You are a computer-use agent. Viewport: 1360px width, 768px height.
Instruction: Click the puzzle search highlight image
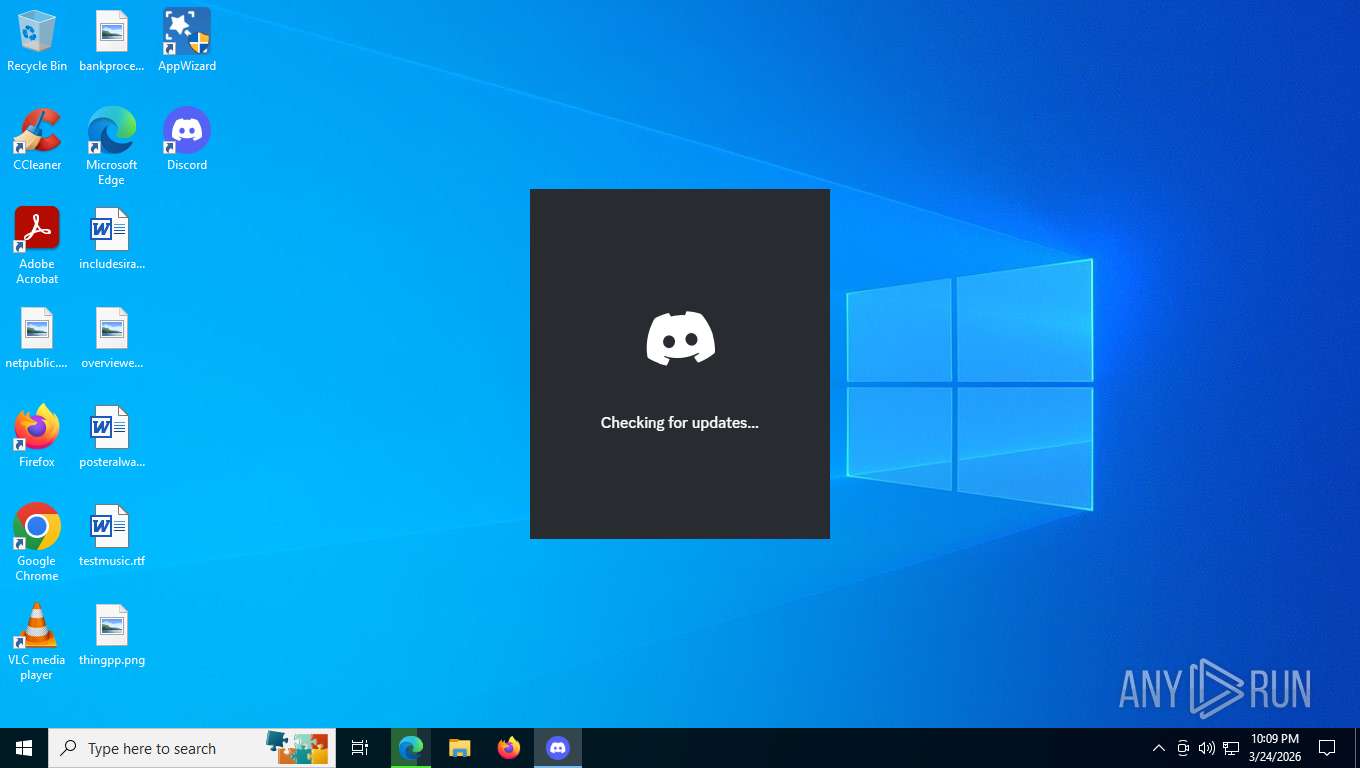coord(297,746)
